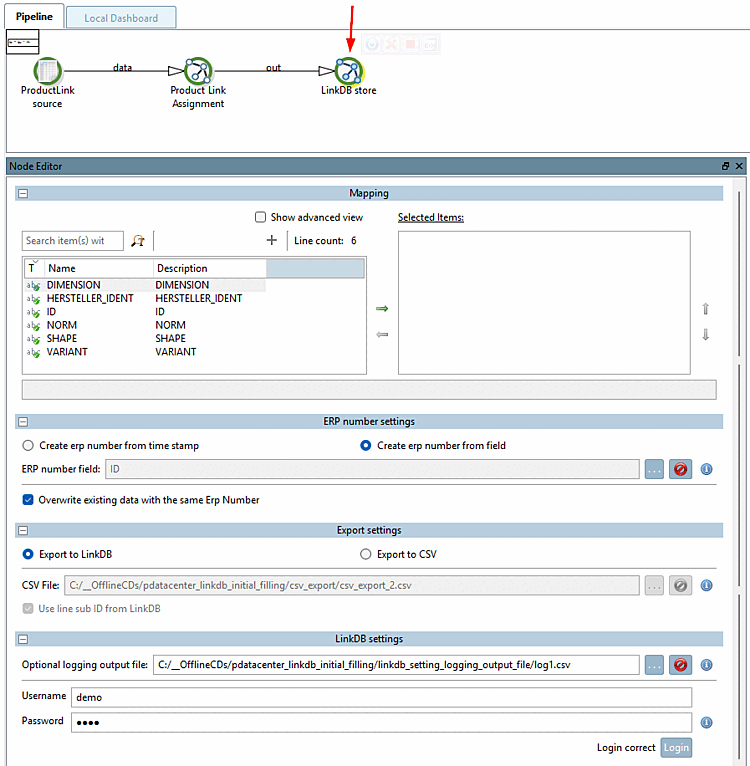Enable Show advanced view checkbox
The height and width of the screenshot is (766, 750).
[x=260, y=217]
